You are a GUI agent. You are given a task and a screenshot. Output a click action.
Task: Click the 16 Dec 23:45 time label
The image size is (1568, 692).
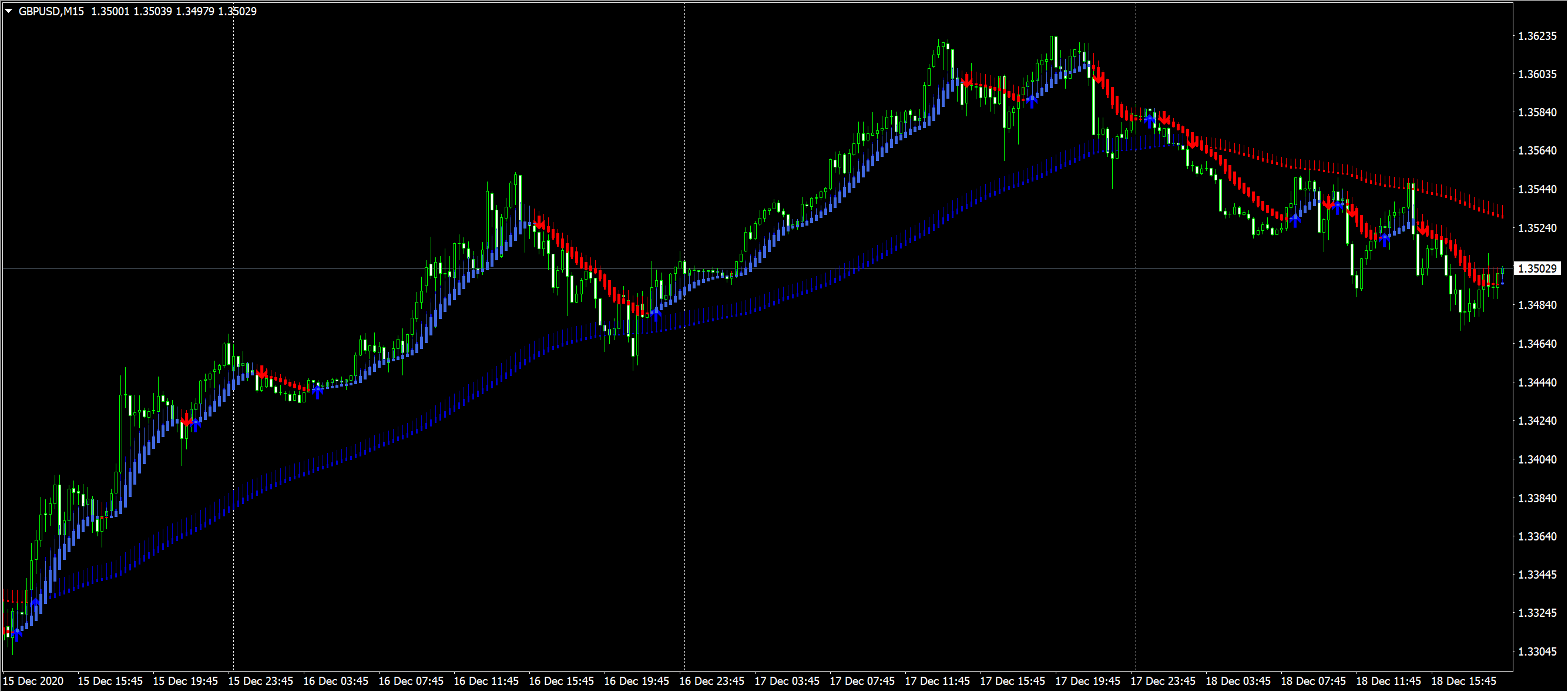pyautogui.click(x=711, y=681)
